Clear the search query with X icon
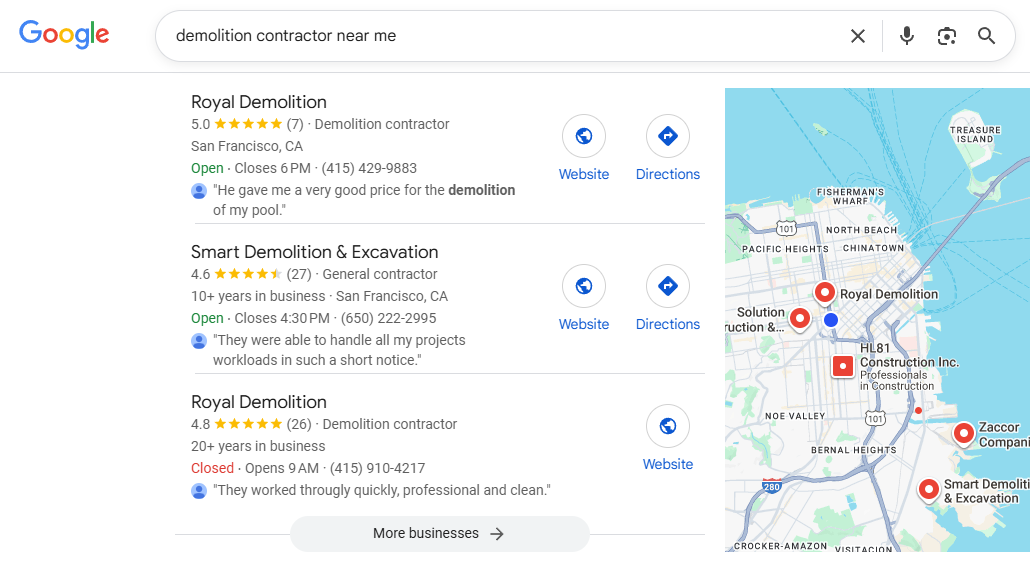The image size is (1030, 575). 858,36
